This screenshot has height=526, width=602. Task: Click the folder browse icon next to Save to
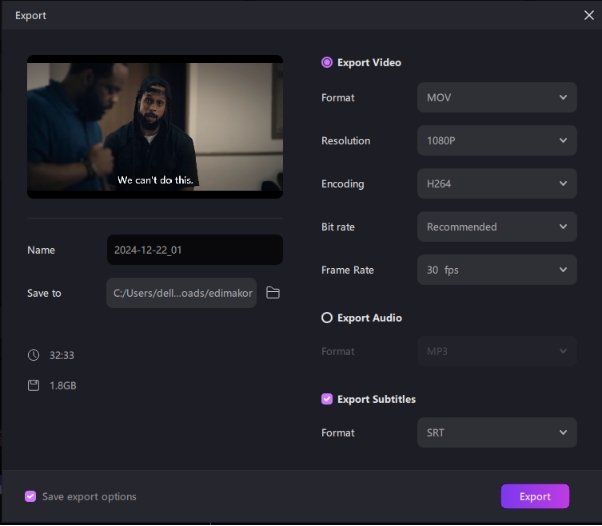tap(273, 293)
